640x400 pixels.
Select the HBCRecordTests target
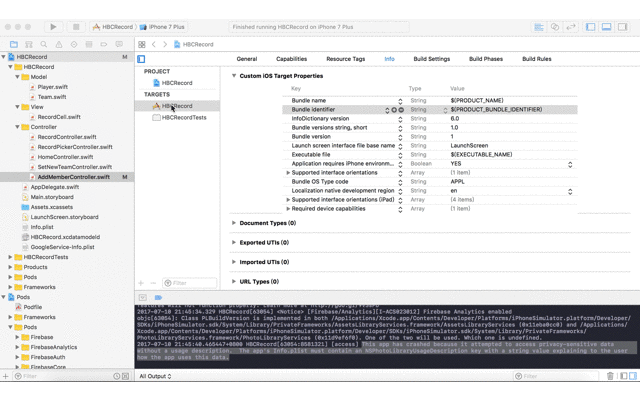coord(184,117)
